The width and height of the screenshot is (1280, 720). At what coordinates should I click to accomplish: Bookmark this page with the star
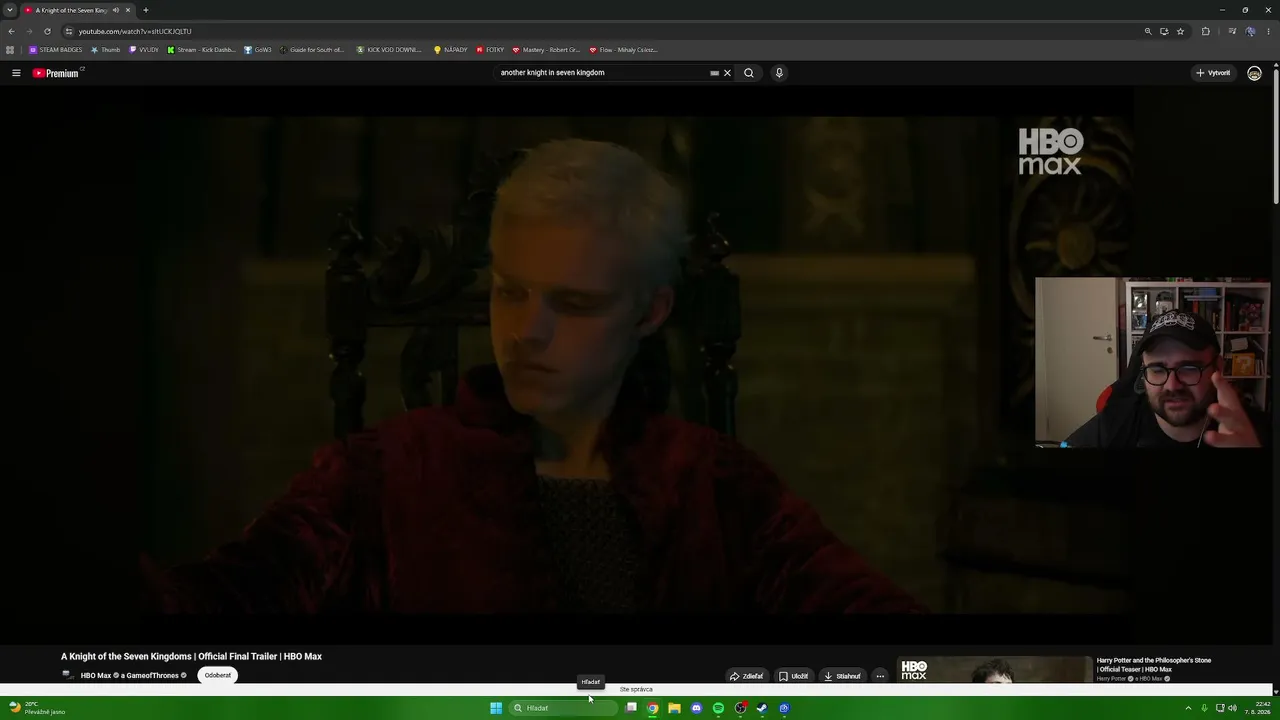(1180, 31)
